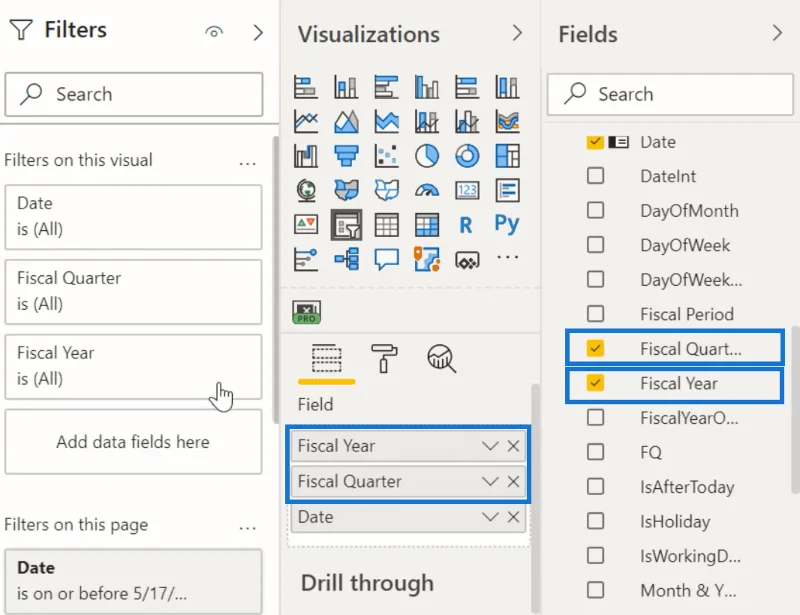
Task: Check the IsAfterToday field checkbox
Action: 595,486
